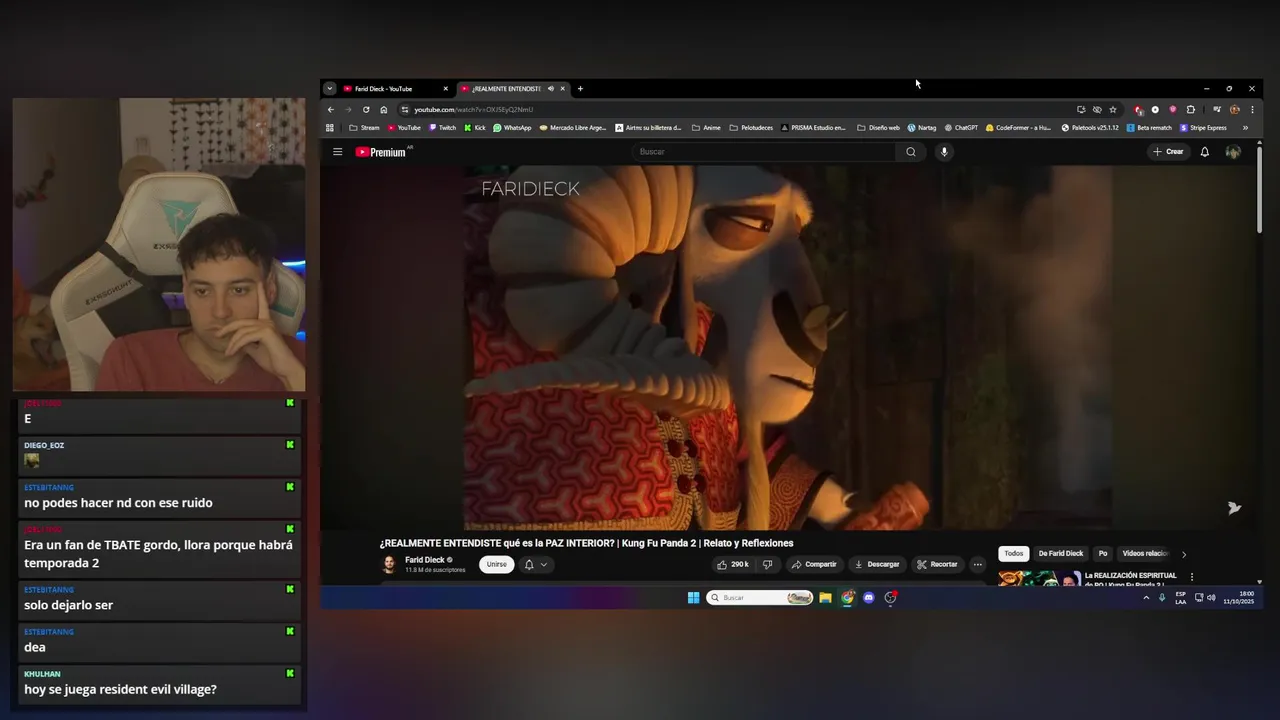Toggle channel notification bell next to Unirse

529,564
